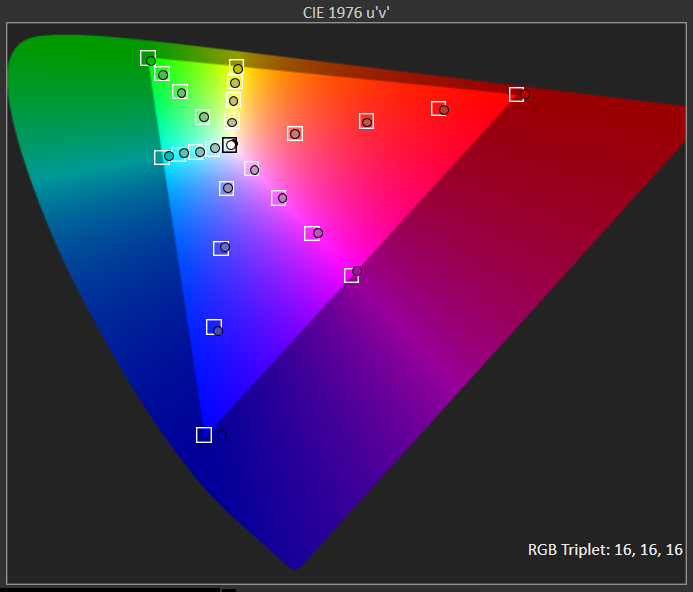Click the "RGB Triplet: 16, 16, 16" readout
The height and width of the screenshot is (592, 693).
coord(605,550)
